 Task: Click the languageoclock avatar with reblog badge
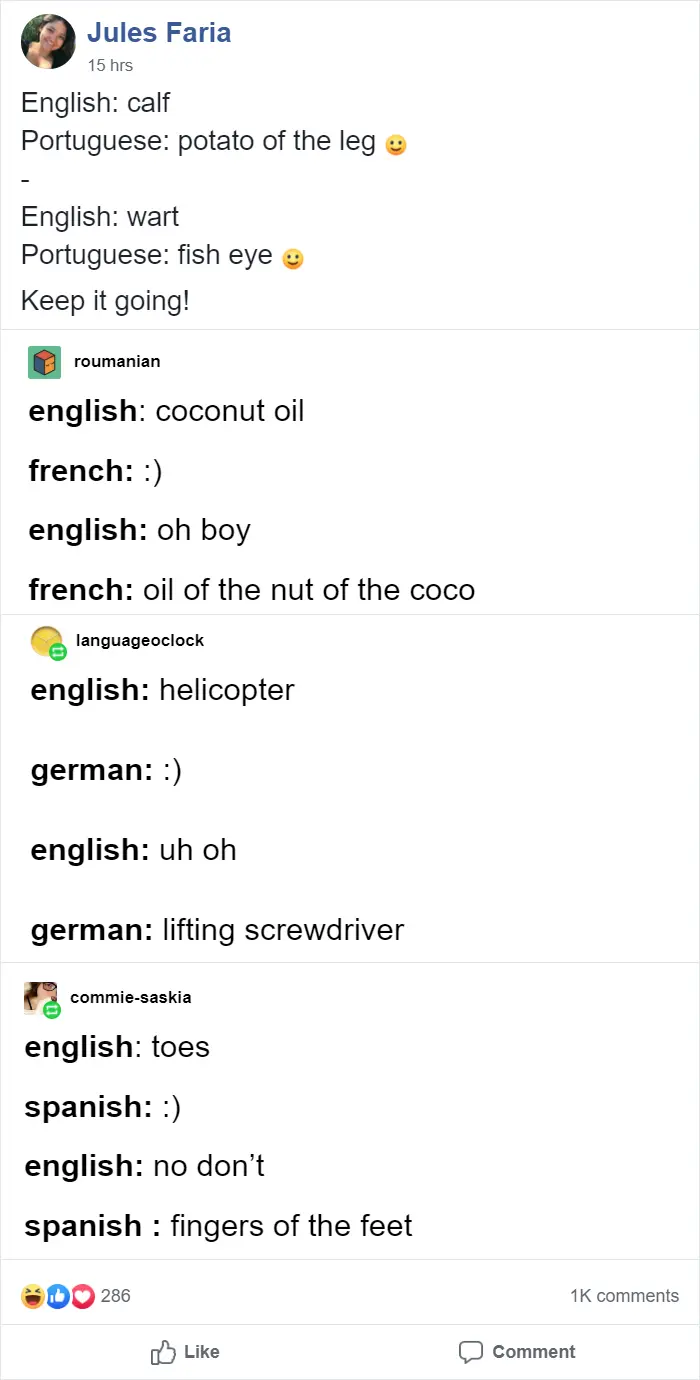click(49, 643)
